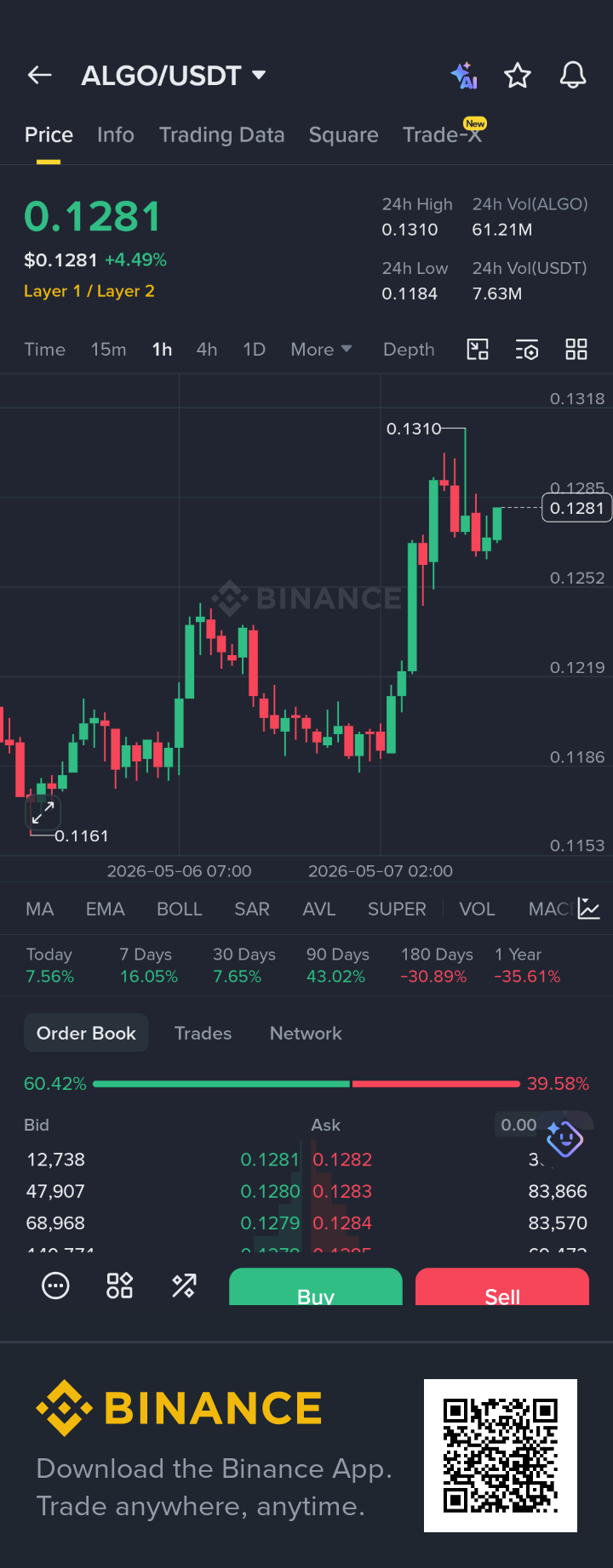Switch to the Trades tab
Image resolution: width=613 pixels, height=1568 pixels.
coord(203,1033)
